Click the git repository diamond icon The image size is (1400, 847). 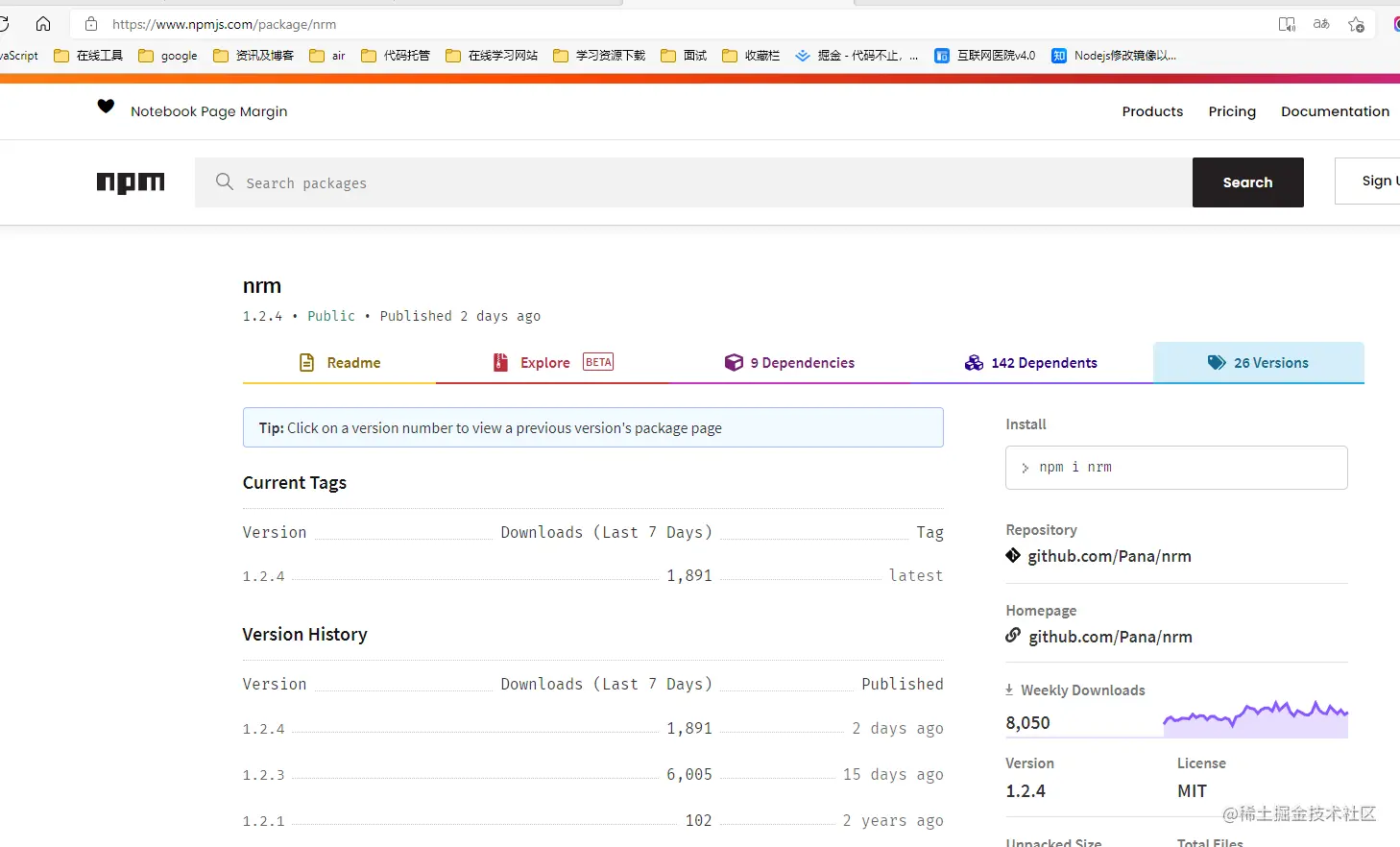click(1013, 555)
